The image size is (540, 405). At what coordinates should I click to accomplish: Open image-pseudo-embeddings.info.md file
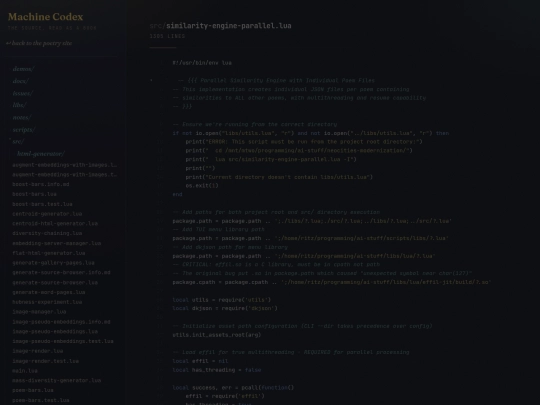(x=61, y=322)
